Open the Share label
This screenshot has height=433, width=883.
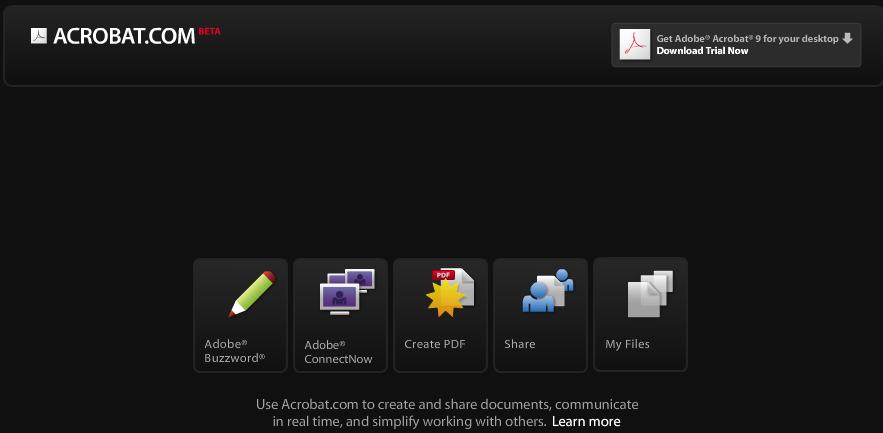click(x=520, y=344)
